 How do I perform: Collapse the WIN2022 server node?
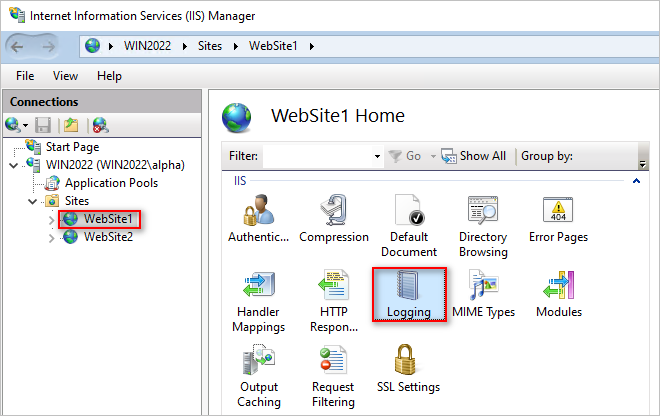(x=13, y=165)
